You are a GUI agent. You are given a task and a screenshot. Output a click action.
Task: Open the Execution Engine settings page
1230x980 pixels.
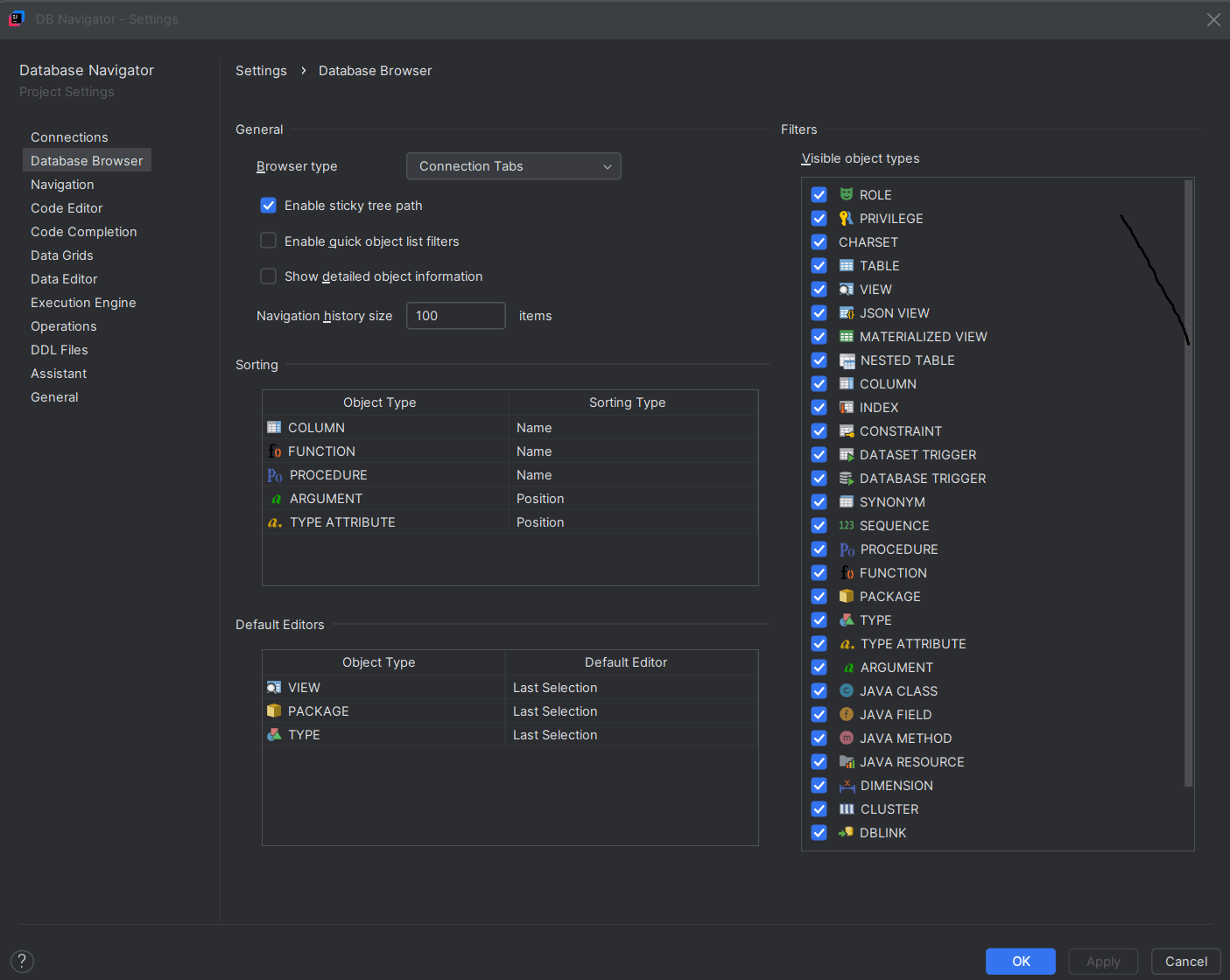point(83,303)
